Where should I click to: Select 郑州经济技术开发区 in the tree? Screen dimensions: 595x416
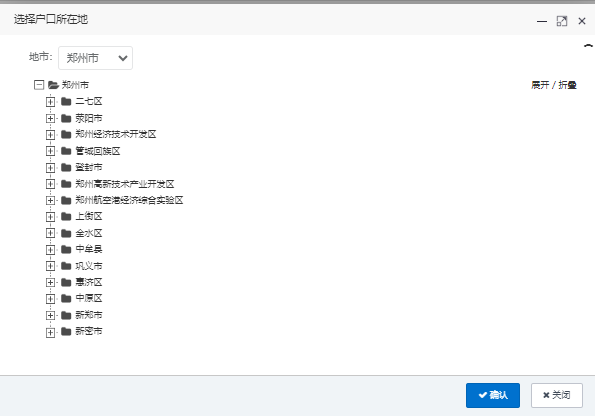point(116,134)
